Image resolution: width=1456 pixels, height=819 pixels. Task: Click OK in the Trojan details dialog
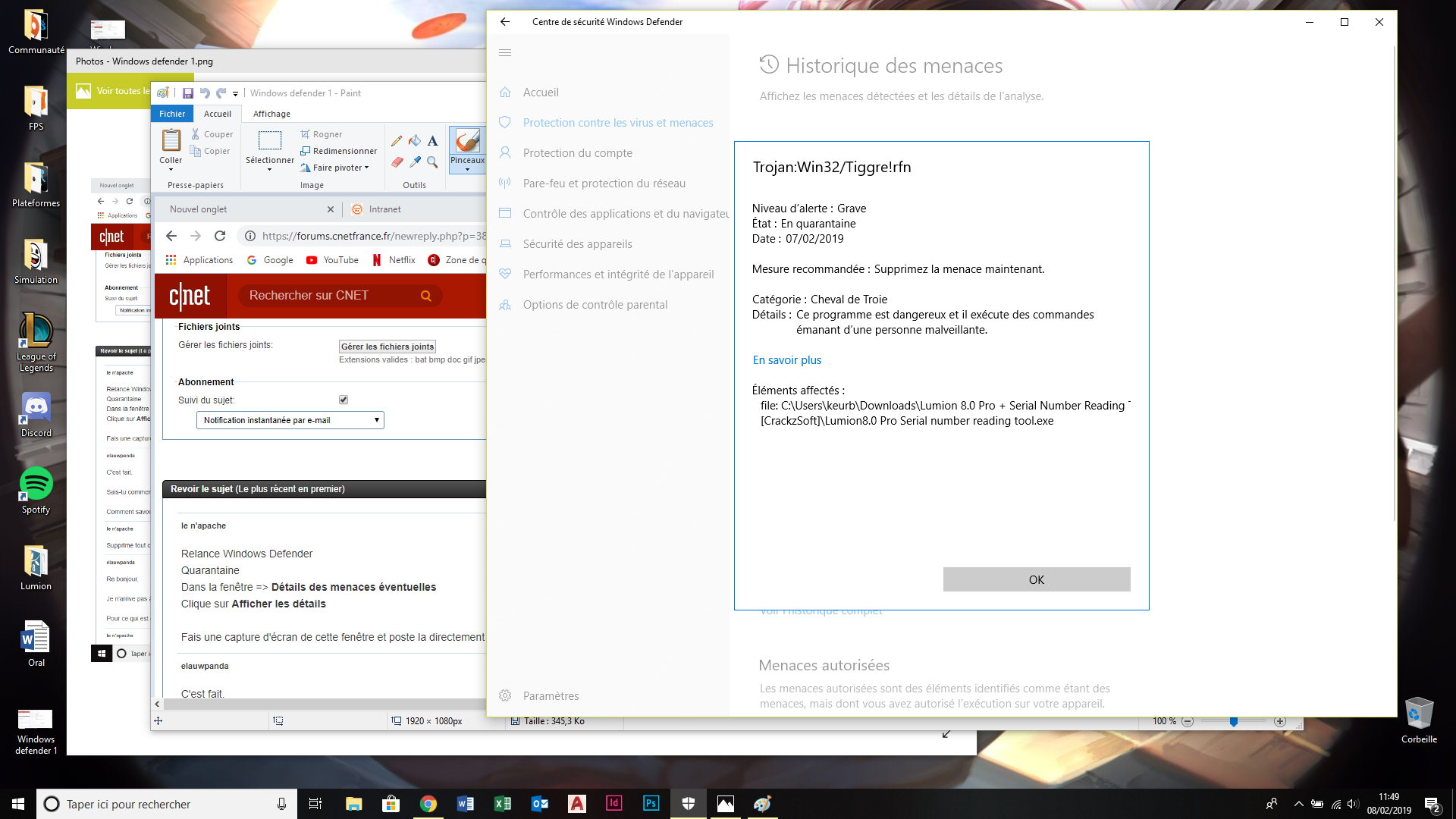pyautogui.click(x=1037, y=579)
